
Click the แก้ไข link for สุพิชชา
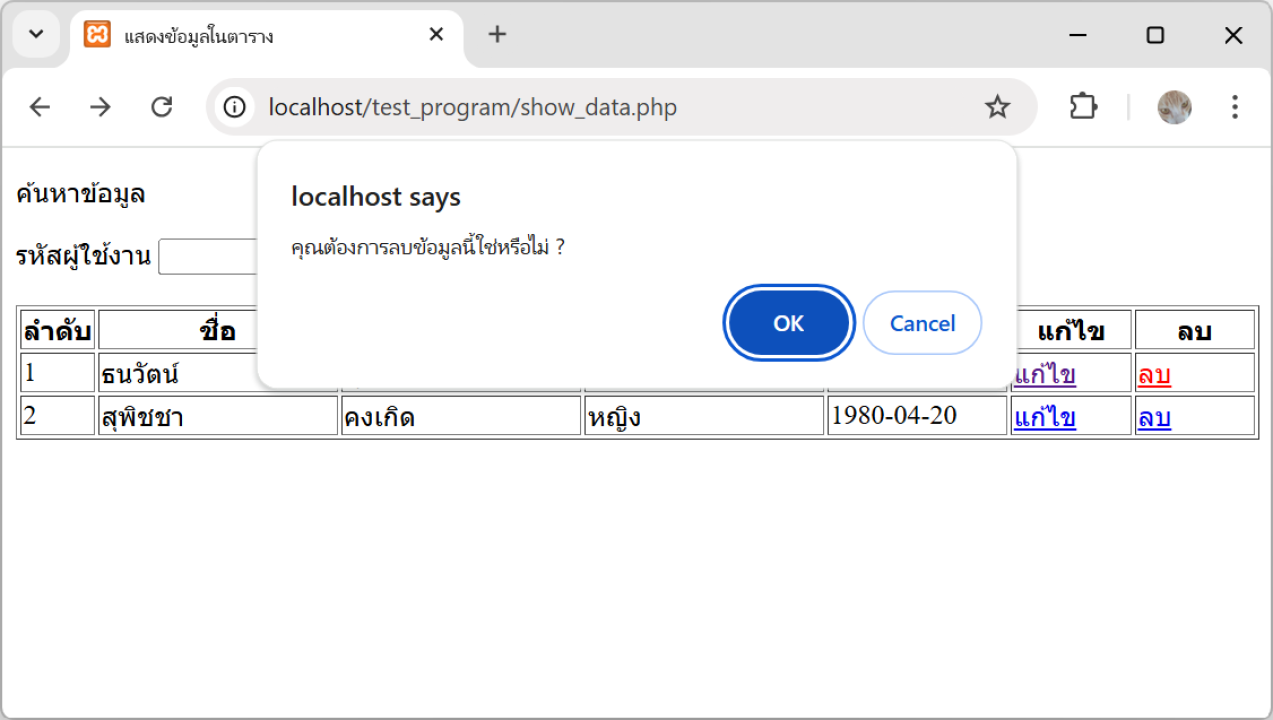point(1044,417)
